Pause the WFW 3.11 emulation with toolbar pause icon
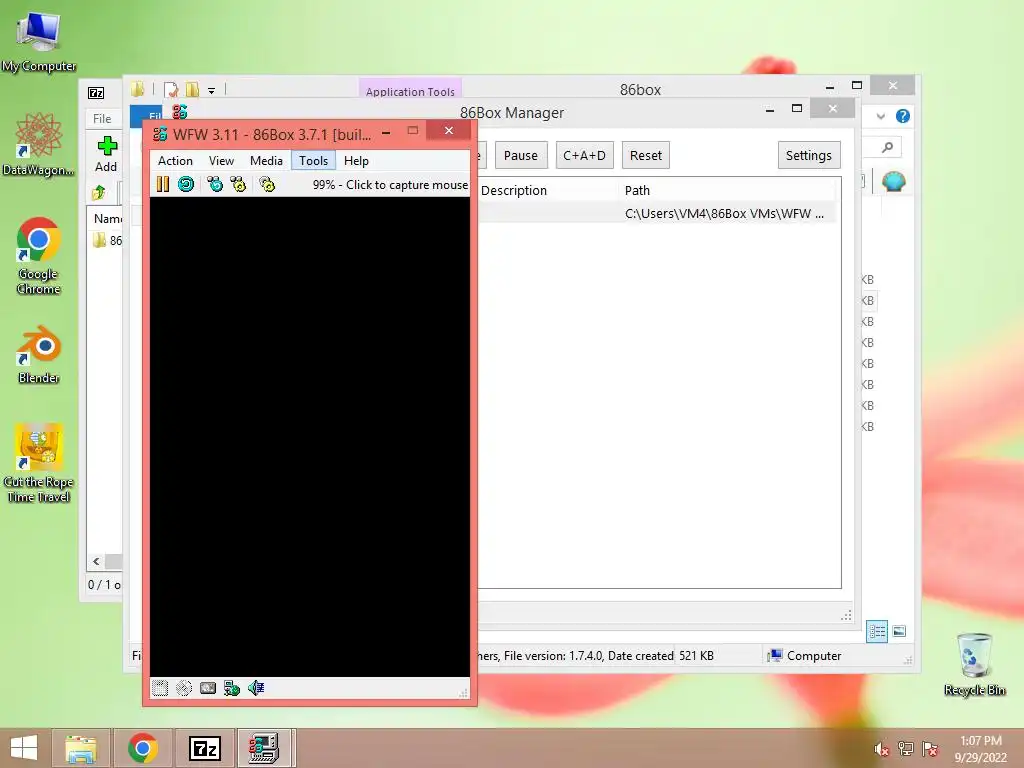 pyautogui.click(x=163, y=184)
